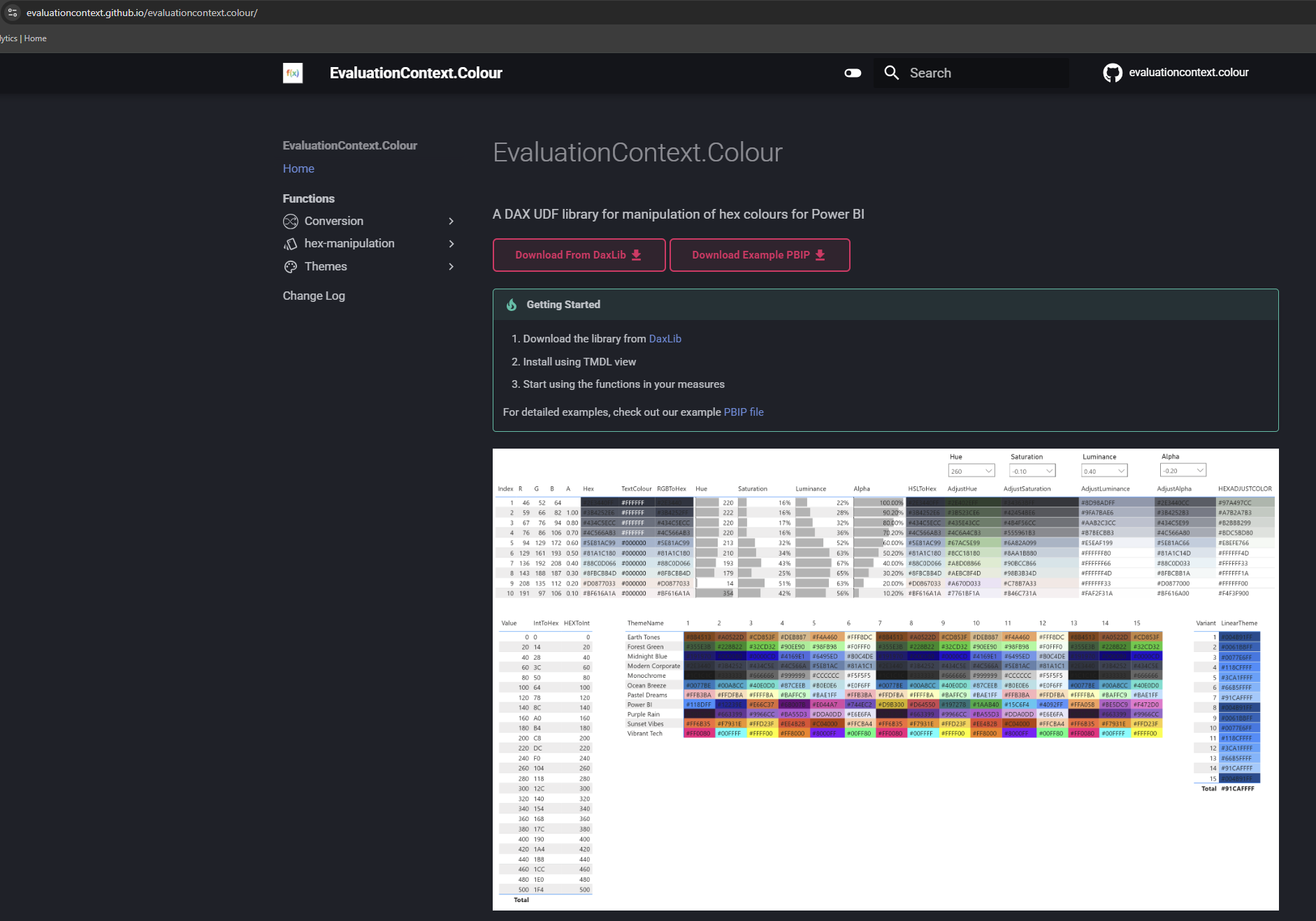
Task: Click the Getting Started flame icon
Action: coord(512,305)
